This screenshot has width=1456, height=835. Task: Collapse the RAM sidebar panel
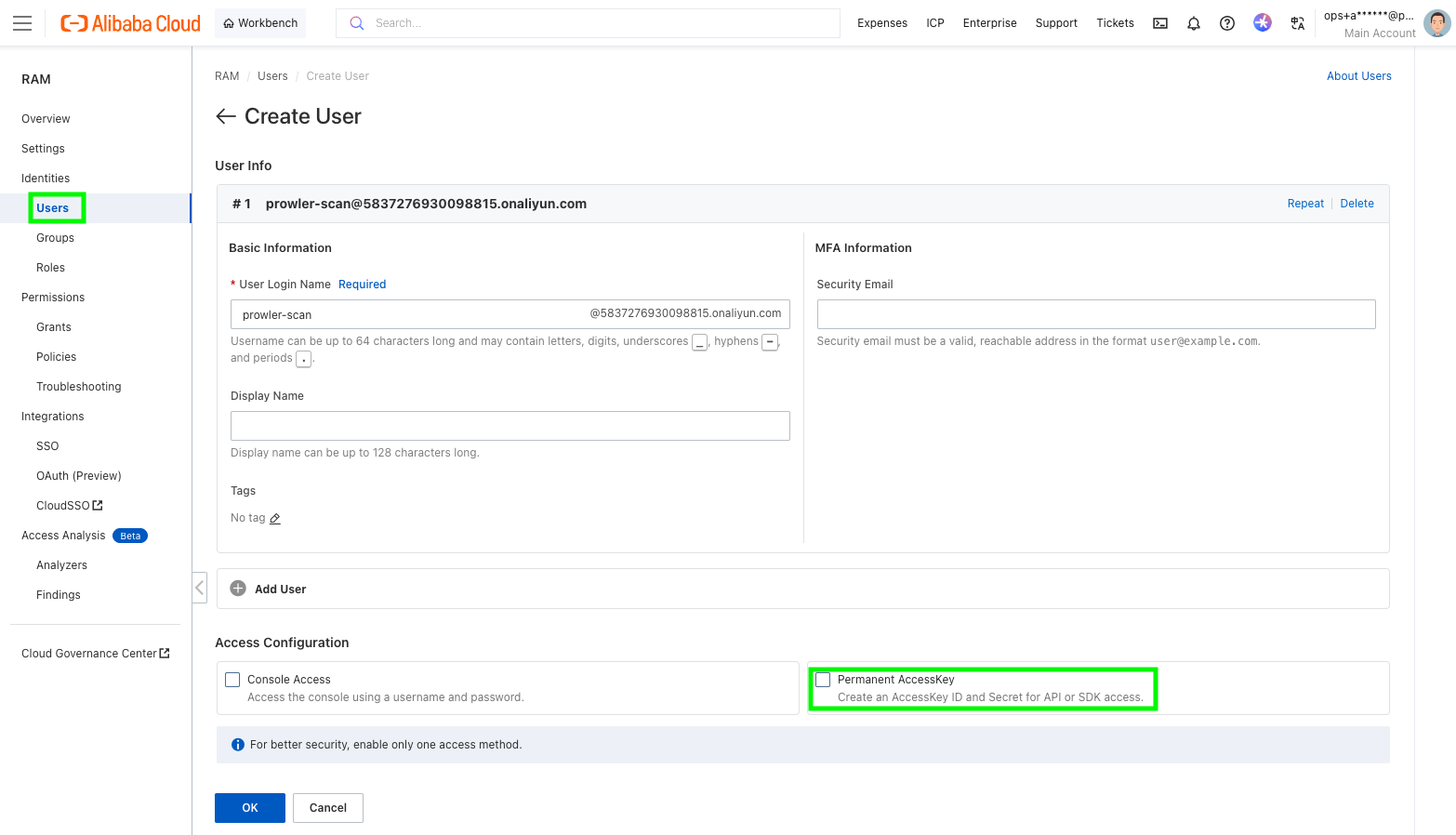tap(200, 588)
